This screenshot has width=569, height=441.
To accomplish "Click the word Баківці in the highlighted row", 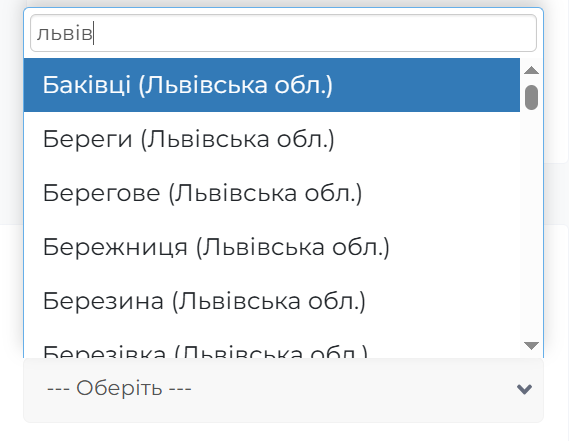I will coord(87,85).
